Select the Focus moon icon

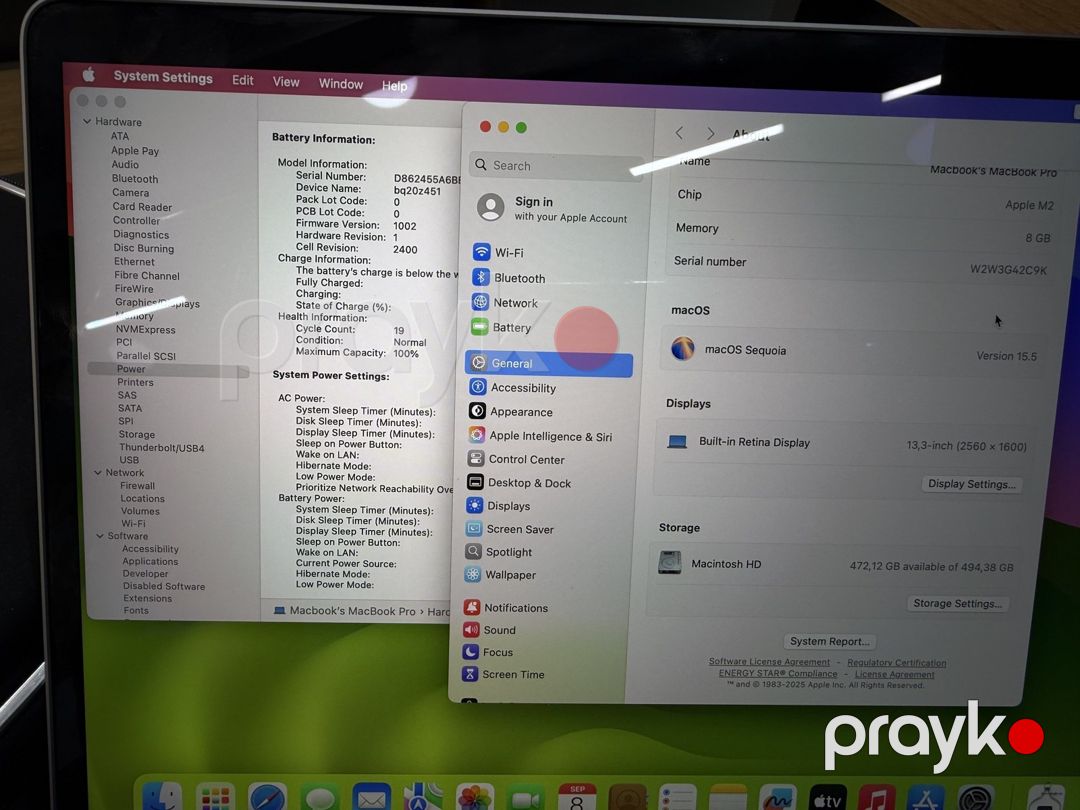(x=470, y=651)
